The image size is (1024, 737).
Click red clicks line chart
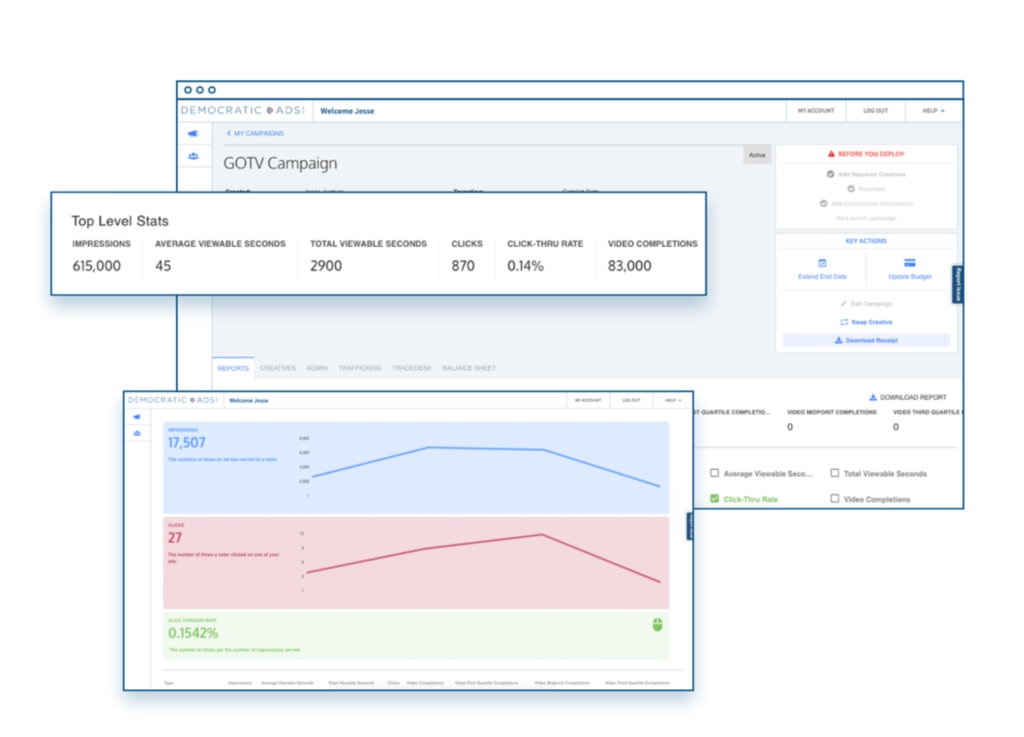tap(483, 558)
